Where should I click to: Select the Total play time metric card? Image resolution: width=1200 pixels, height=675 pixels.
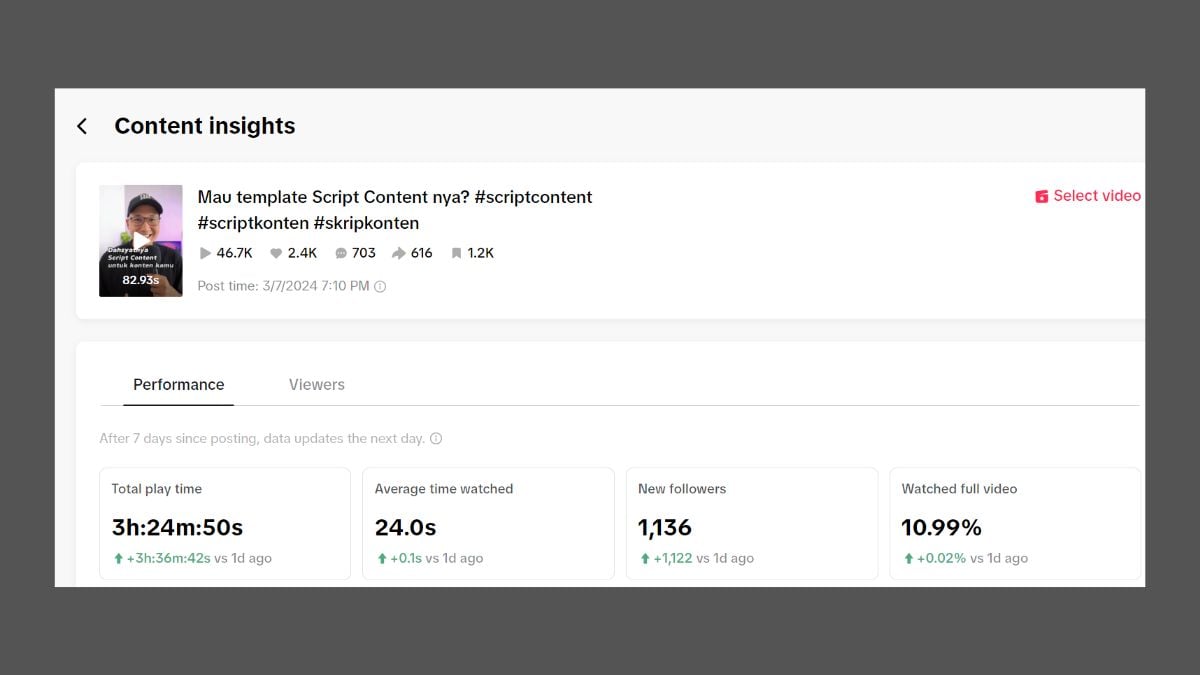coord(224,523)
